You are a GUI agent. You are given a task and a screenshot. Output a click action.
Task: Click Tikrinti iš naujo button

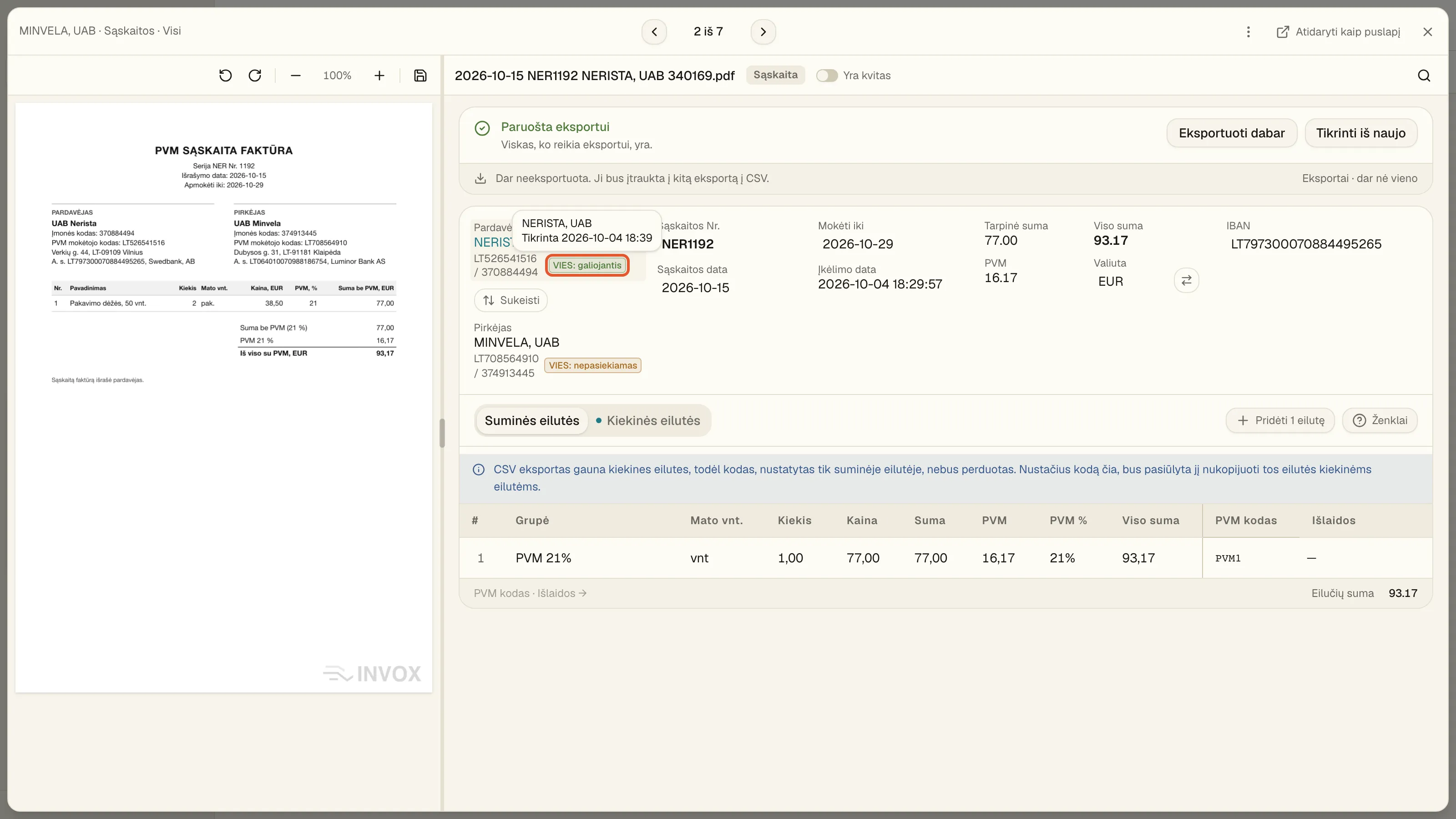click(x=1360, y=133)
